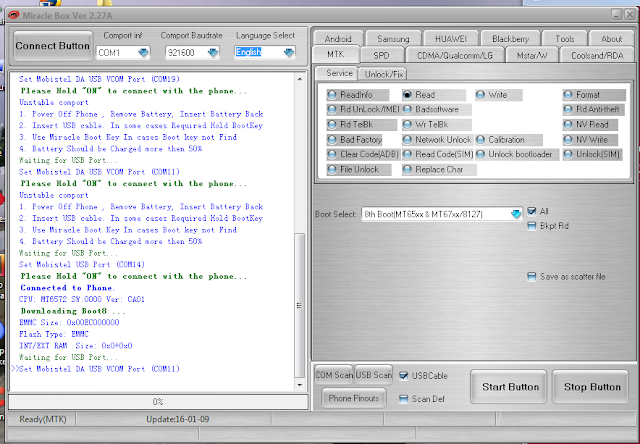Click the log scrollbar down arrow
The height and width of the screenshot is (444, 640).
[300, 385]
